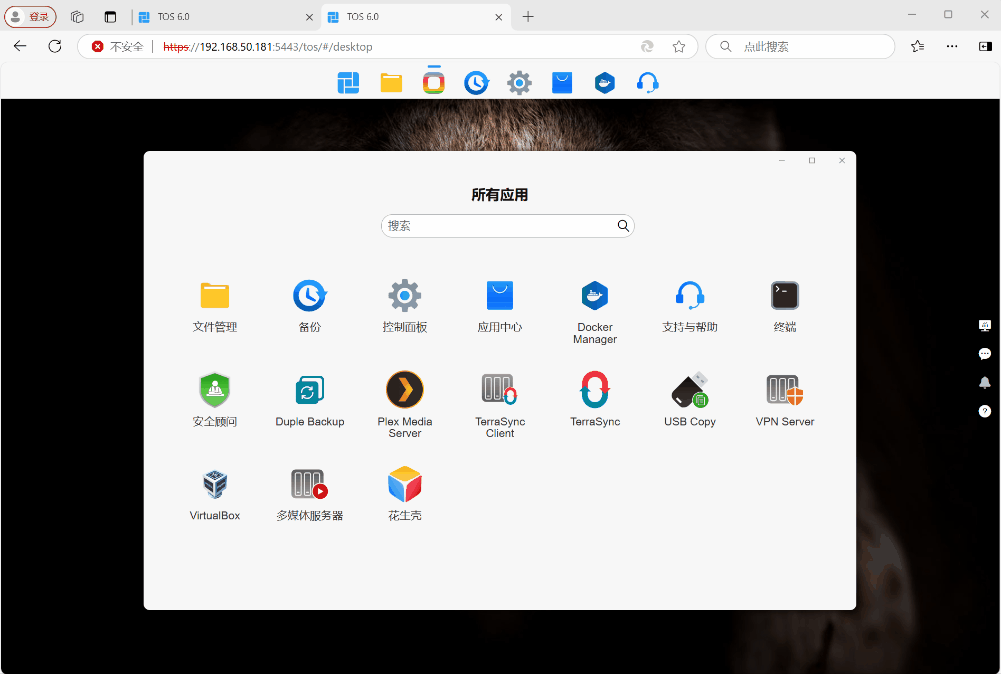Viewport: 1001px width, 674px height.
Task: Launch Docker Manager from the app grid
Action: (x=595, y=313)
